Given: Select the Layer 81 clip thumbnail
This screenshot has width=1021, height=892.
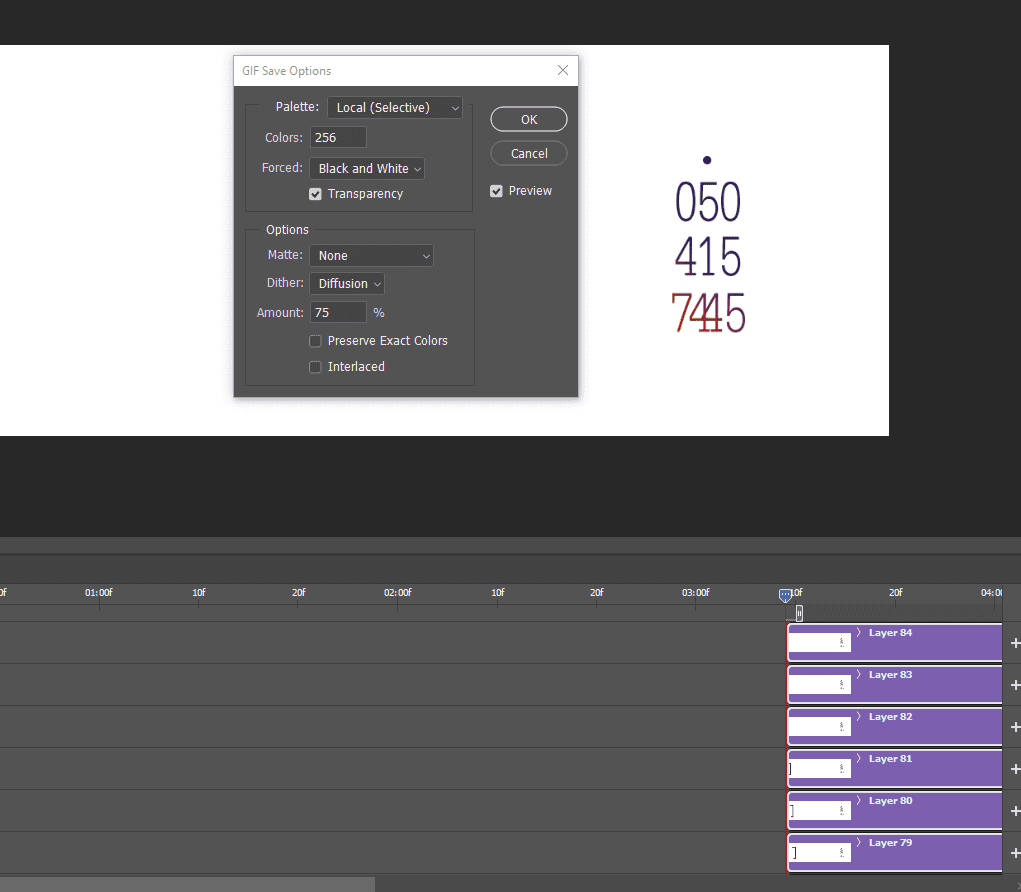Looking at the screenshot, I should click(x=820, y=769).
